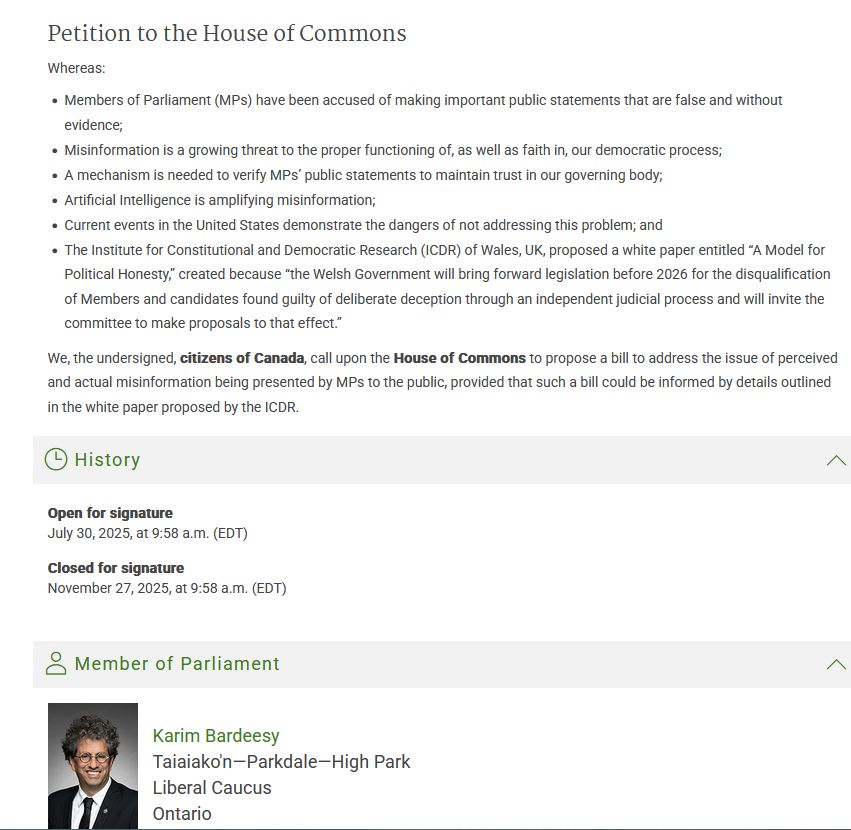851x830 pixels.
Task: Click the person icon beside Member of Parliament
Action: (x=57, y=663)
